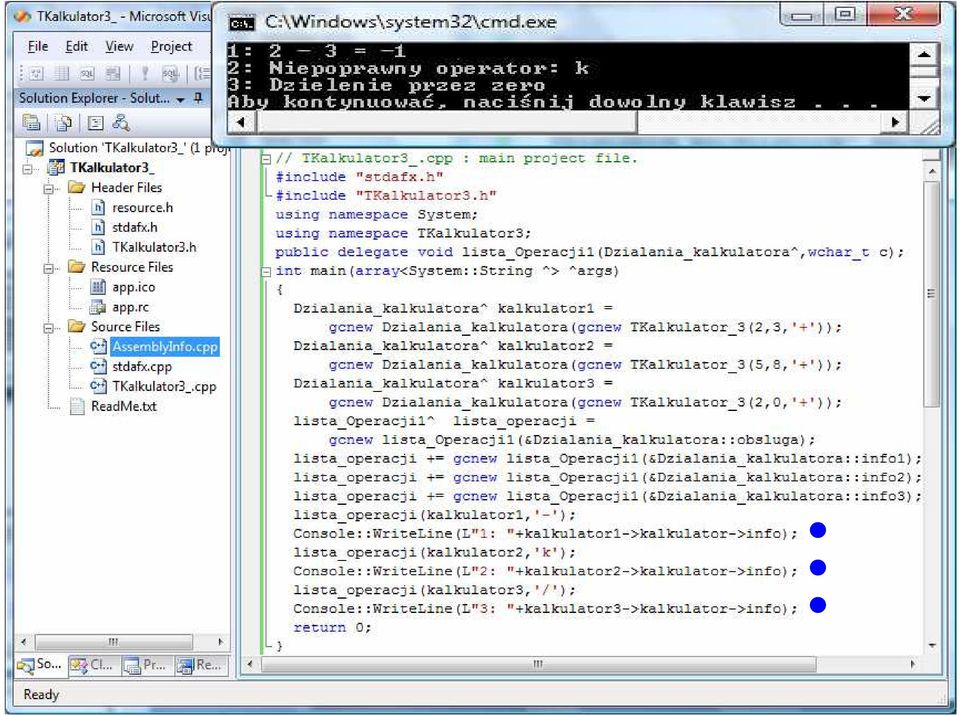
Task: Collapse the Source Files folder
Action: click(48, 327)
